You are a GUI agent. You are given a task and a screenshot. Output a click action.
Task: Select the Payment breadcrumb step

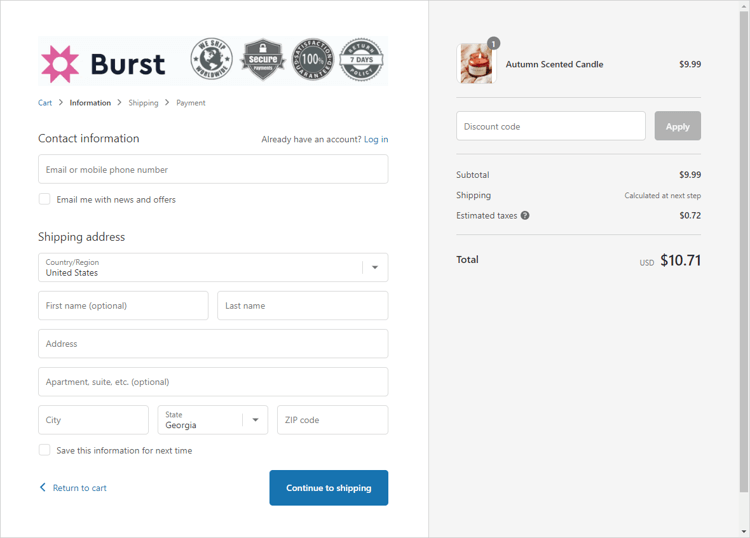(x=190, y=103)
